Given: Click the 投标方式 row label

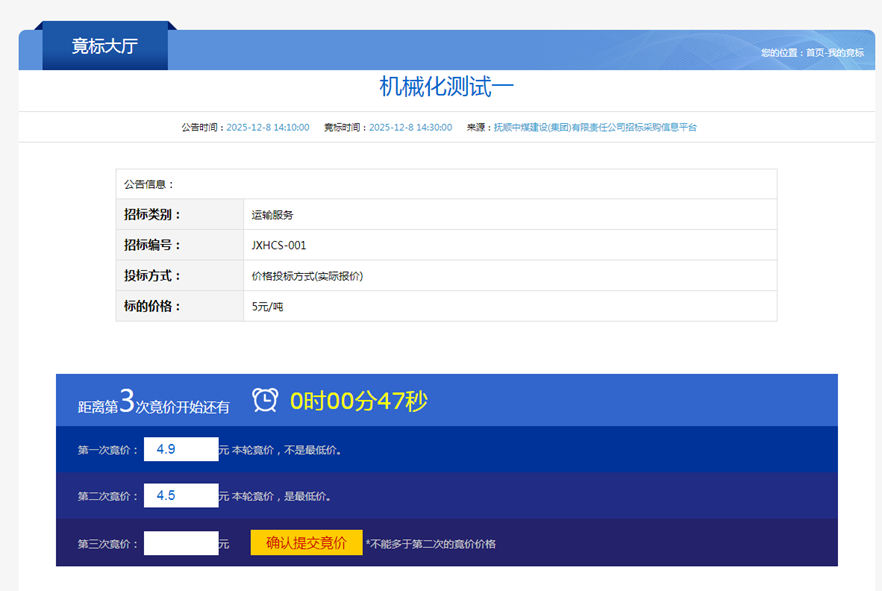Looking at the screenshot, I should click(152, 276).
